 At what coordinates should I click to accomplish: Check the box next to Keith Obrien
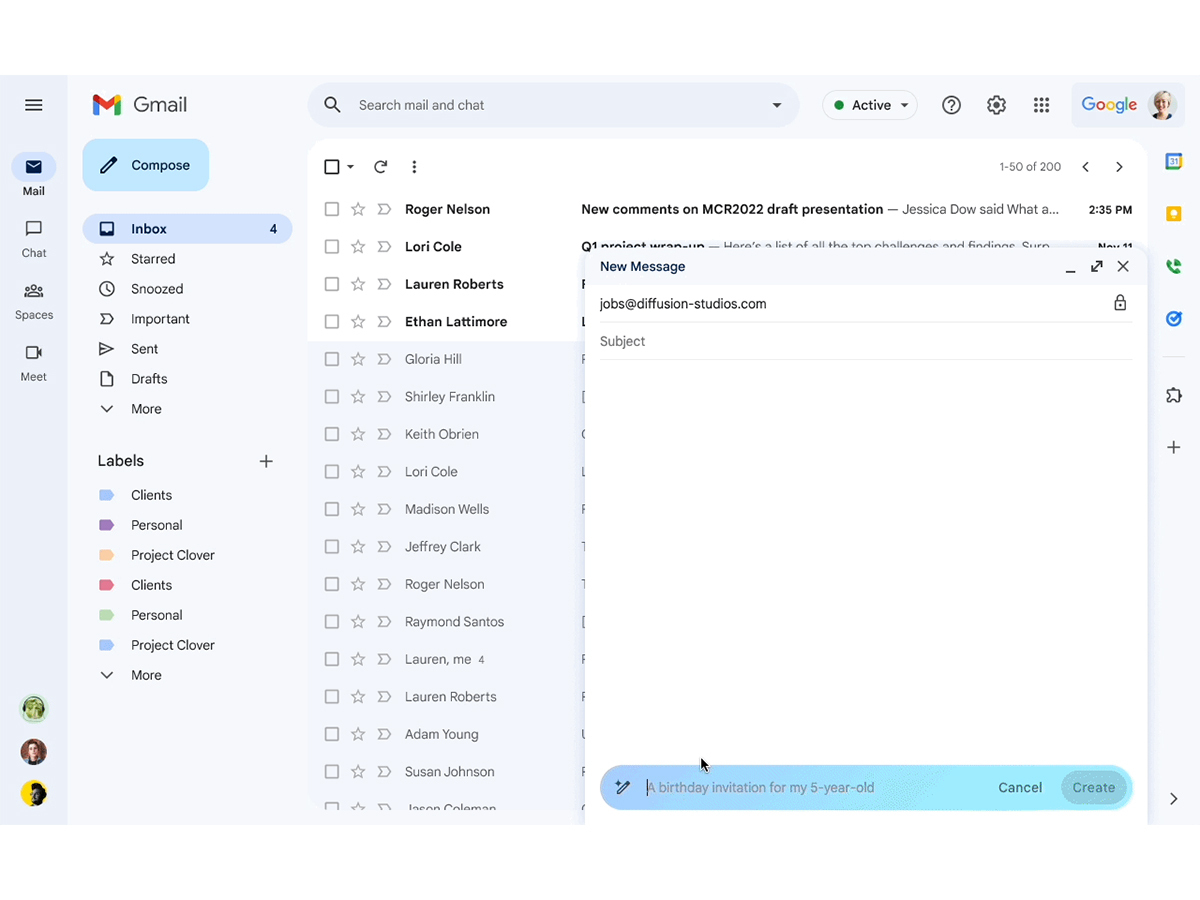(332, 434)
